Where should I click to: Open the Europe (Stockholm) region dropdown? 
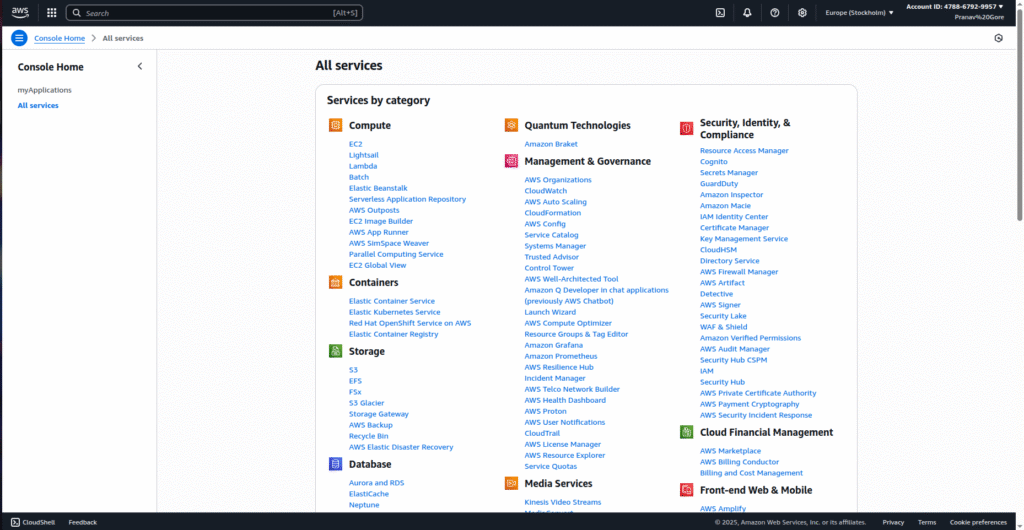[x=859, y=12]
